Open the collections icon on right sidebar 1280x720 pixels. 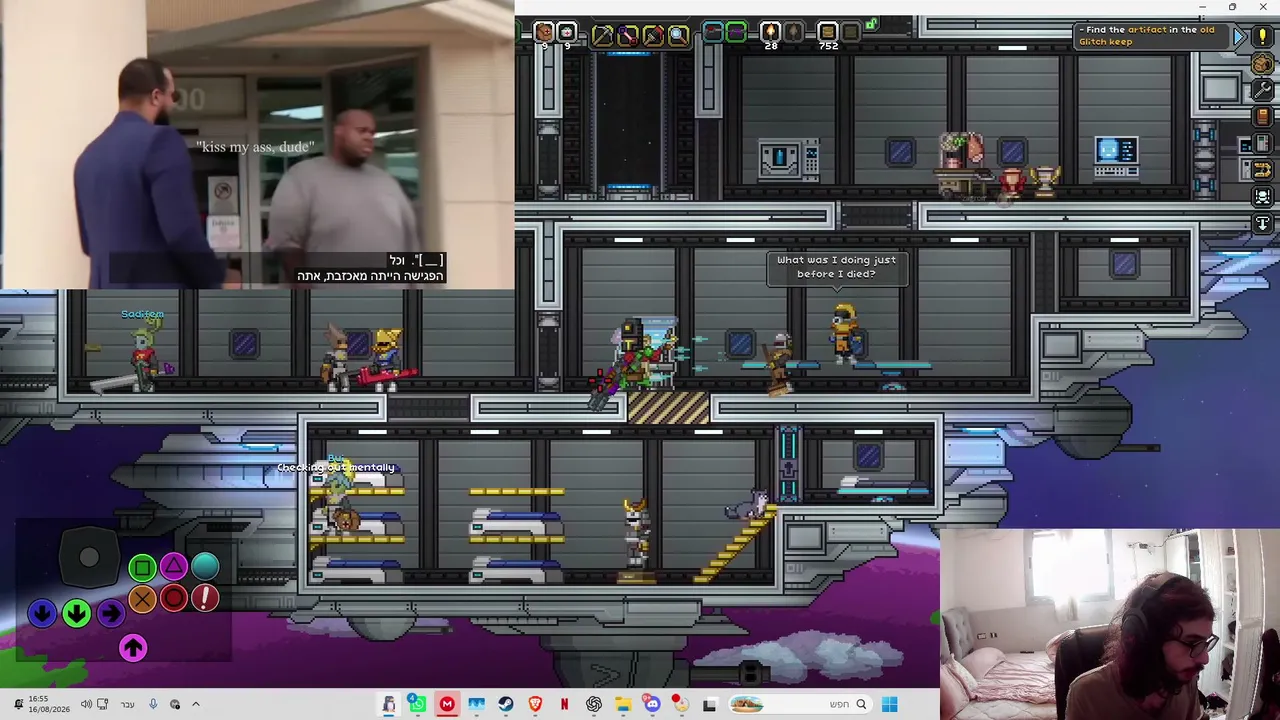[1262, 170]
